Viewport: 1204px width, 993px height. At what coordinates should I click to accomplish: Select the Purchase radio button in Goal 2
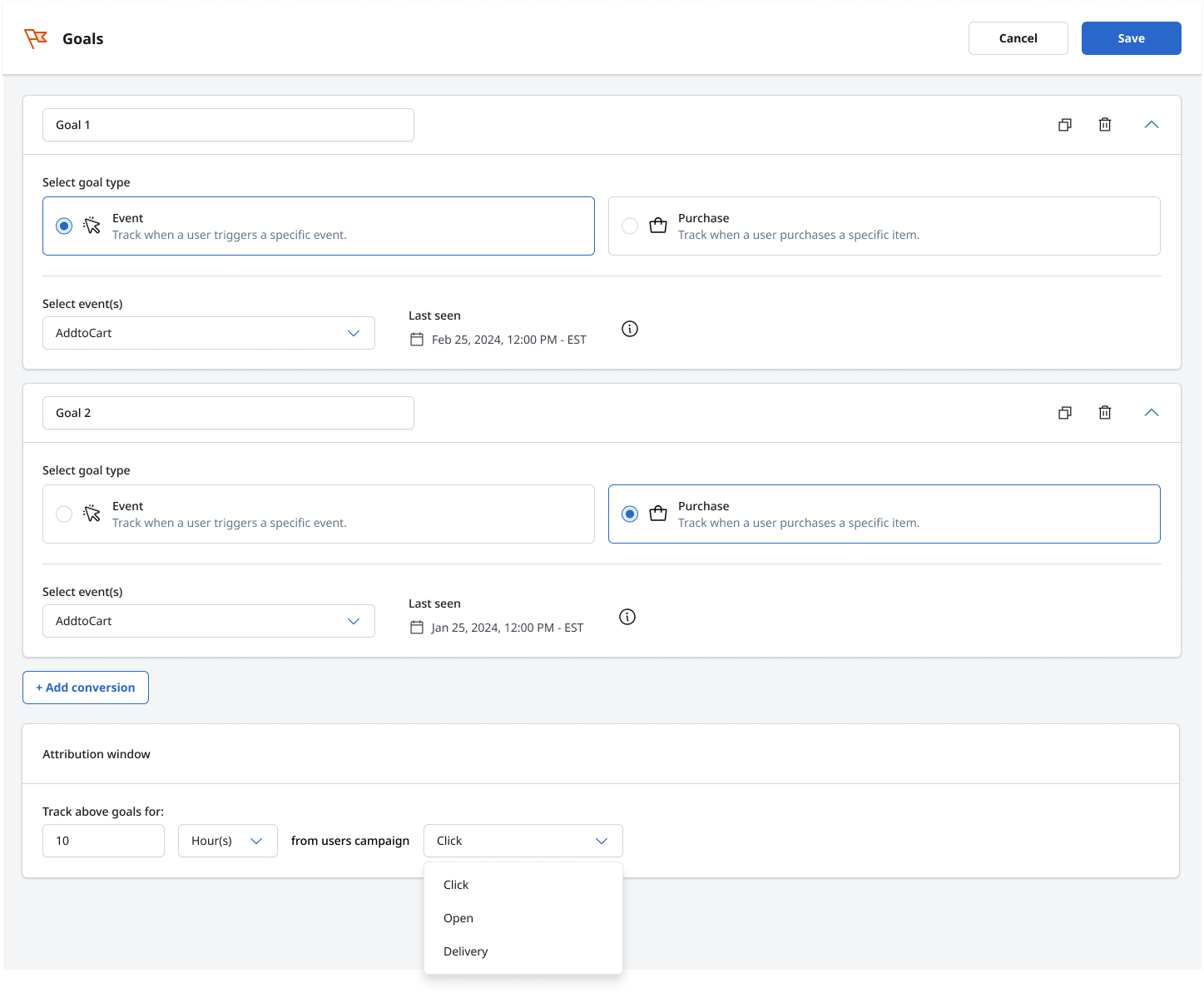point(630,514)
